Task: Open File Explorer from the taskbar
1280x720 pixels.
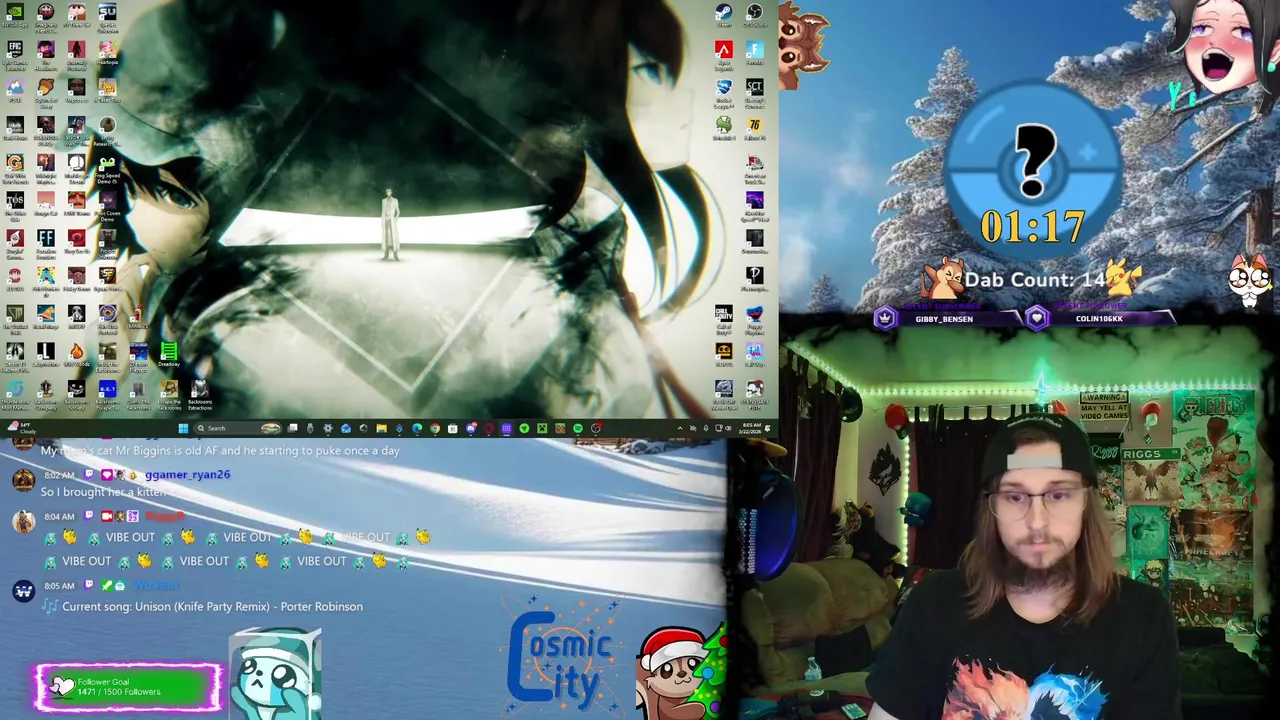Action: pos(382,428)
